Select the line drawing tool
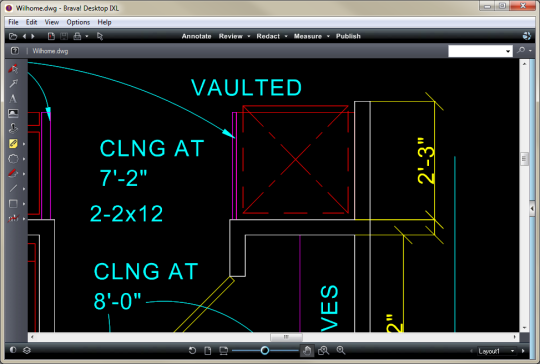 coord(13,188)
